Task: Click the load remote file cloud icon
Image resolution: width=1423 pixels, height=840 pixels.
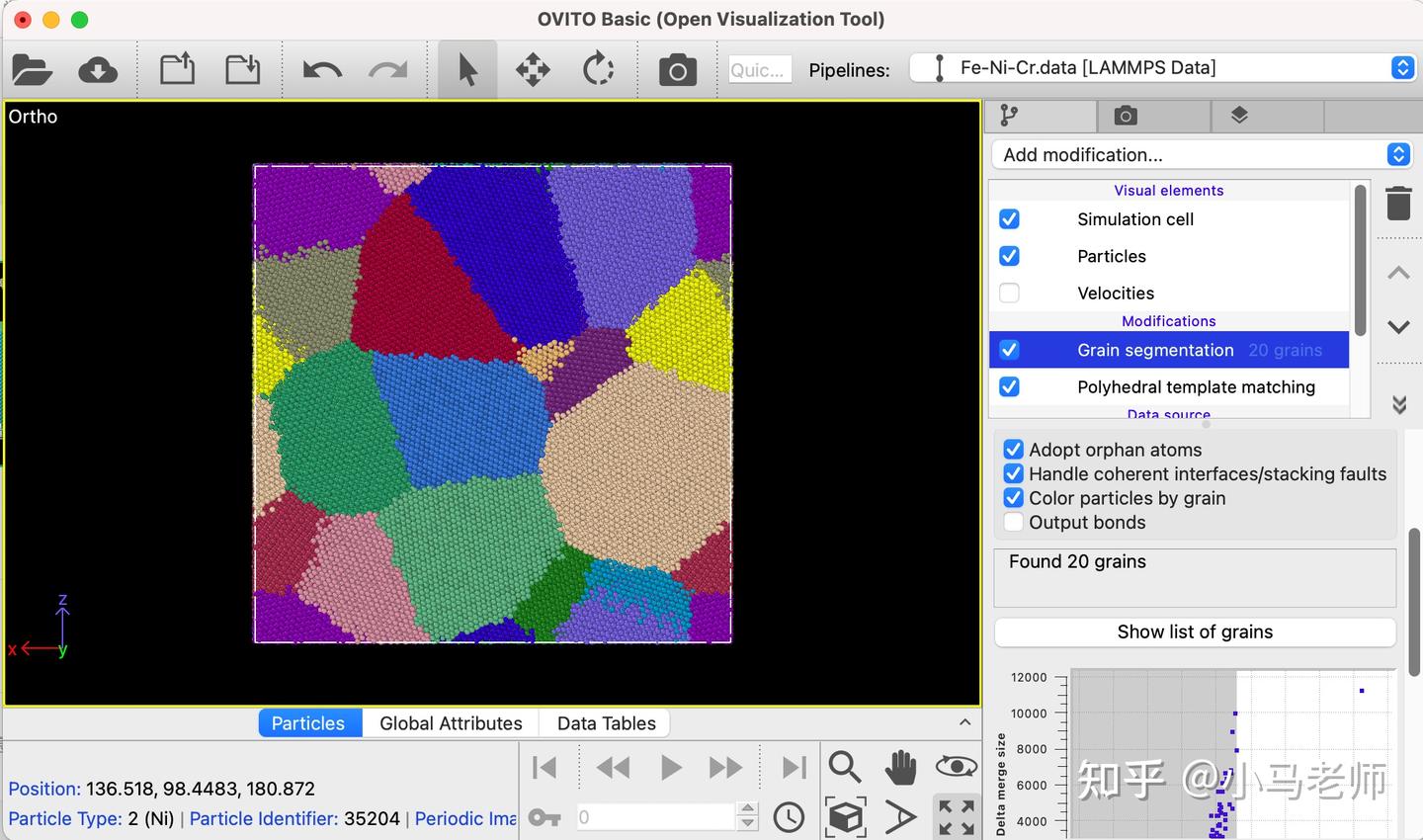Action: (98, 70)
